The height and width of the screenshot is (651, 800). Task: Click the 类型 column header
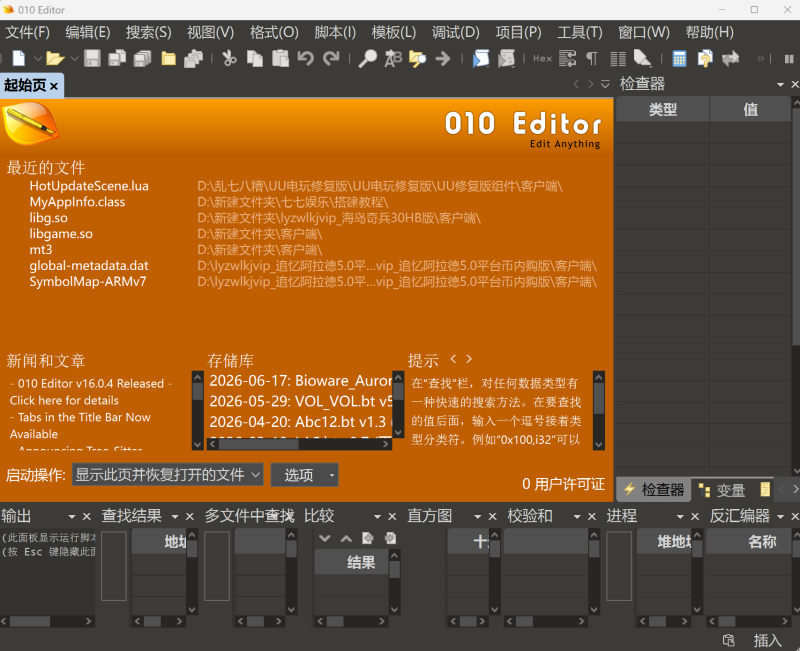point(663,109)
